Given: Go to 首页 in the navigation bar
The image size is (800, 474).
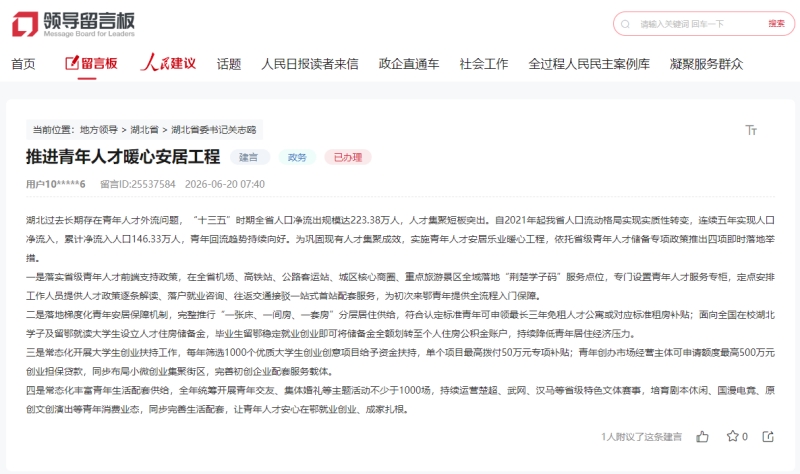Looking at the screenshot, I should pos(23,64).
